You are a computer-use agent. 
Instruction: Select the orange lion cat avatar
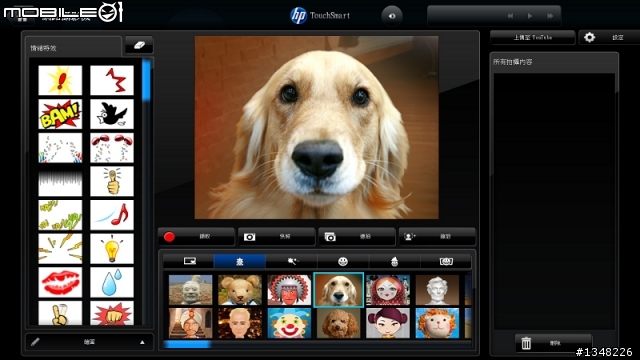click(x=437, y=323)
